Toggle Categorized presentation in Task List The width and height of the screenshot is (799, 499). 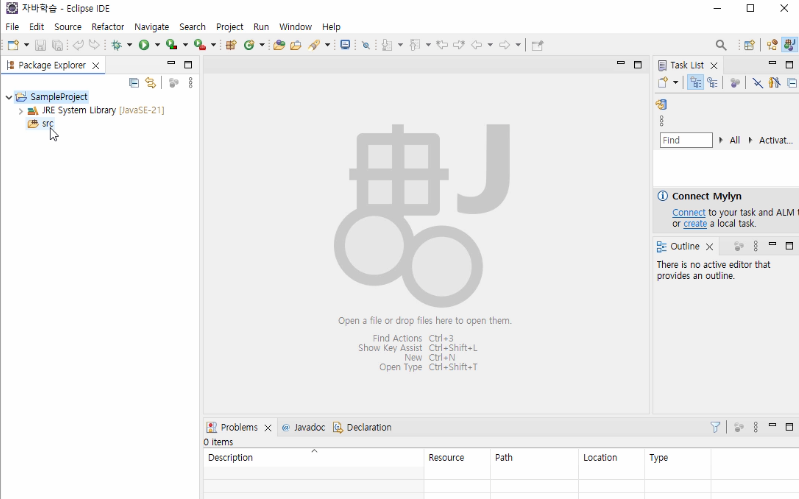click(696, 83)
